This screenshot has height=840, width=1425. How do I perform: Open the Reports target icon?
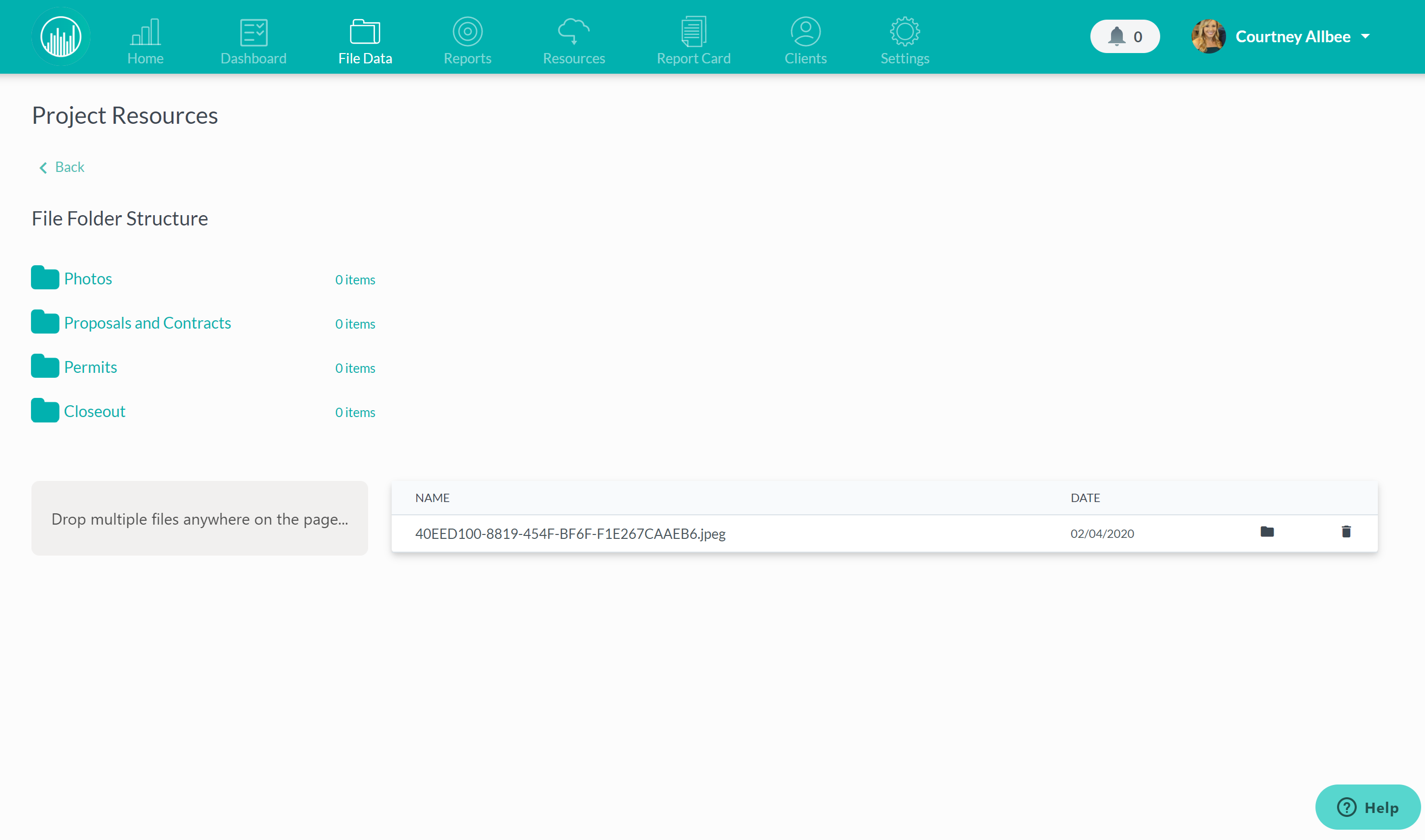[468, 32]
